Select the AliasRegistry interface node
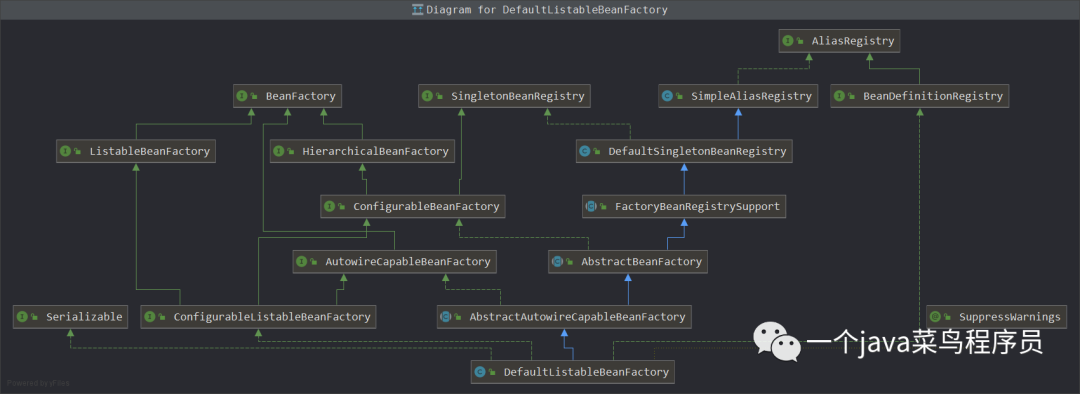This screenshot has height=394, width=1080. coord(840,41)
